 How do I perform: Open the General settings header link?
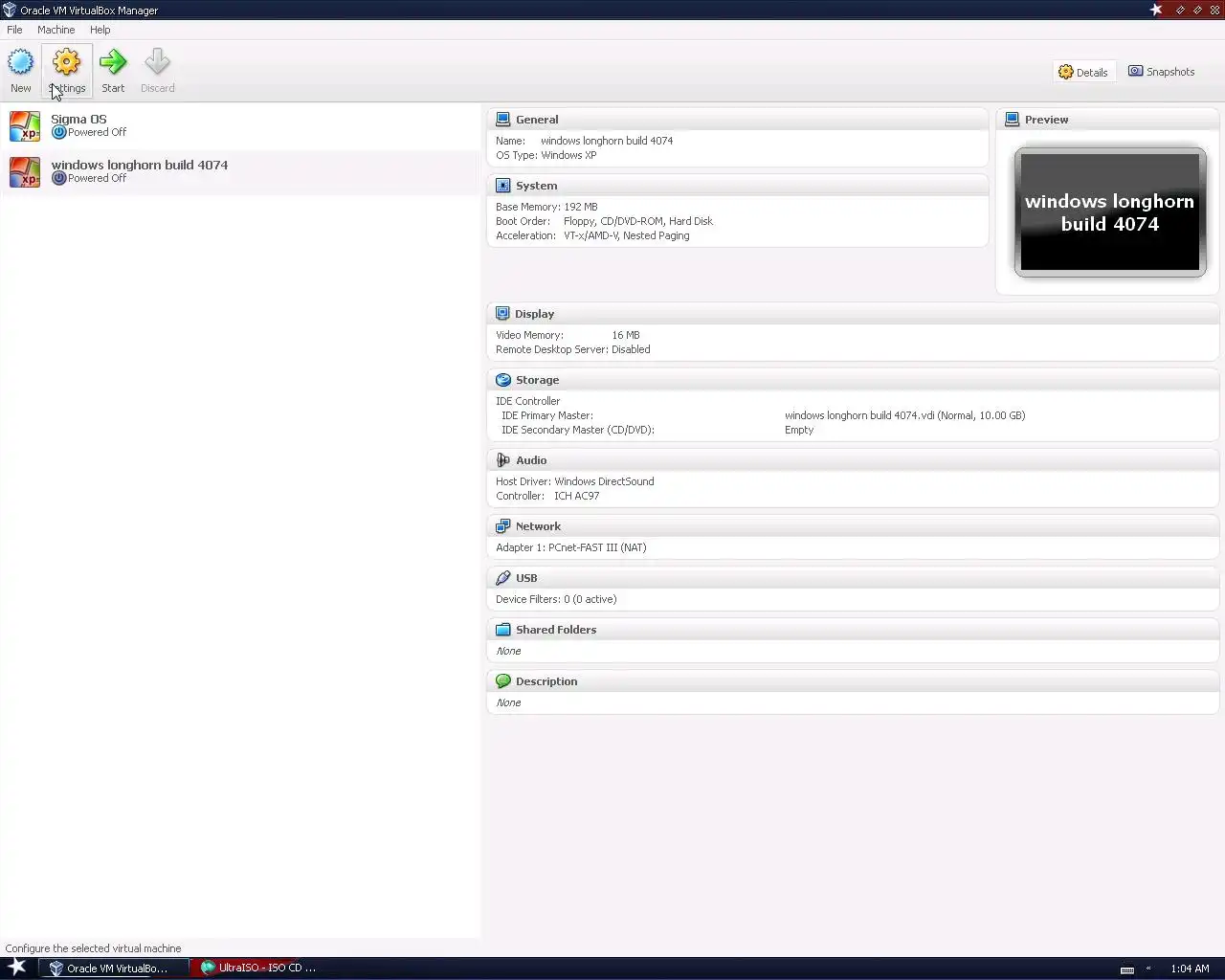pyautogui.click(x=537, y=120)
